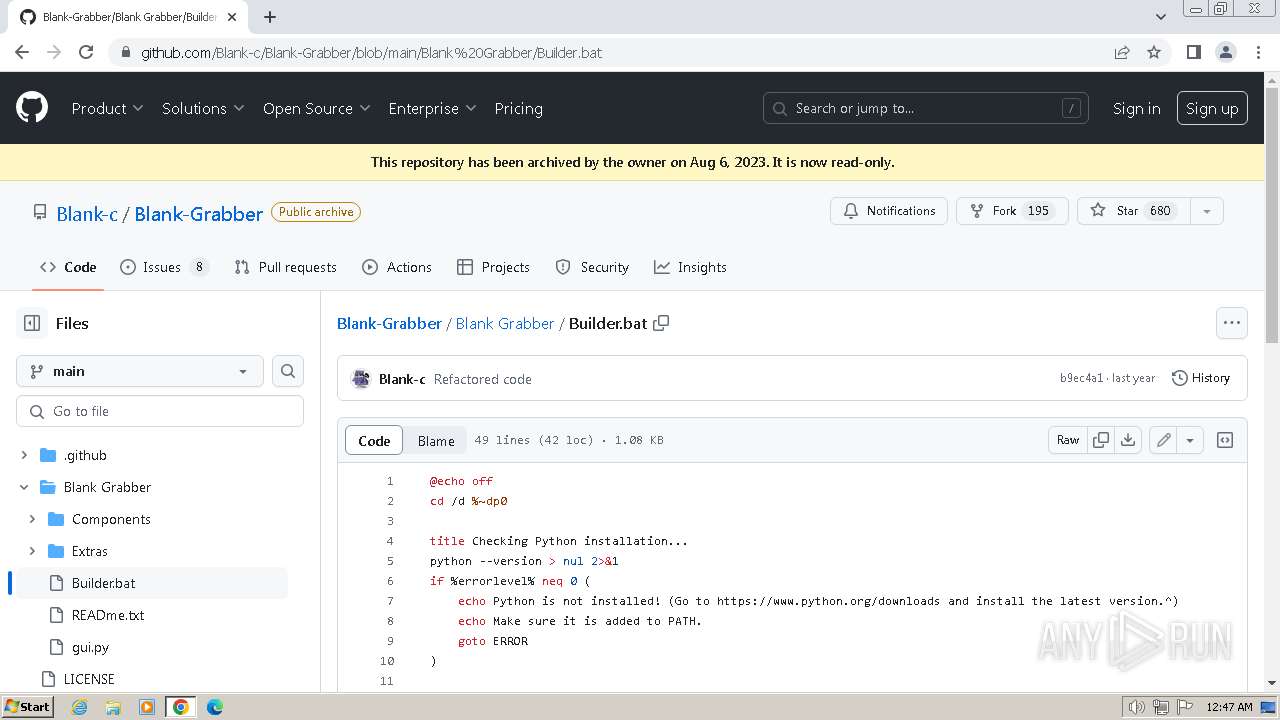Open the Chrome three-dot menu
Image resolution: width=1280 pixels, height=720 pixels.
click(1257, 52)
